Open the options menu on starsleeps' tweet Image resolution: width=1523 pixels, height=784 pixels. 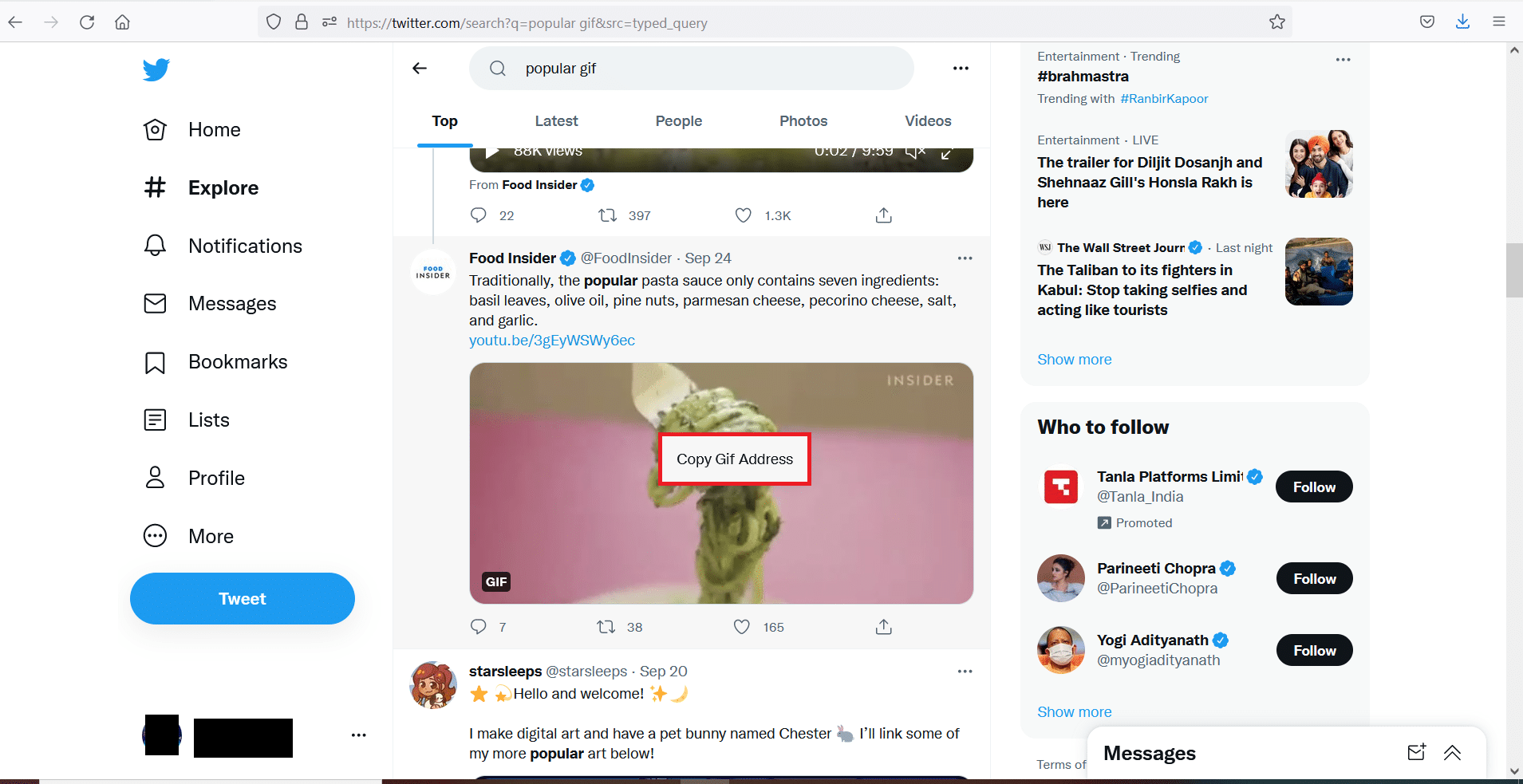tap(965, 671)
